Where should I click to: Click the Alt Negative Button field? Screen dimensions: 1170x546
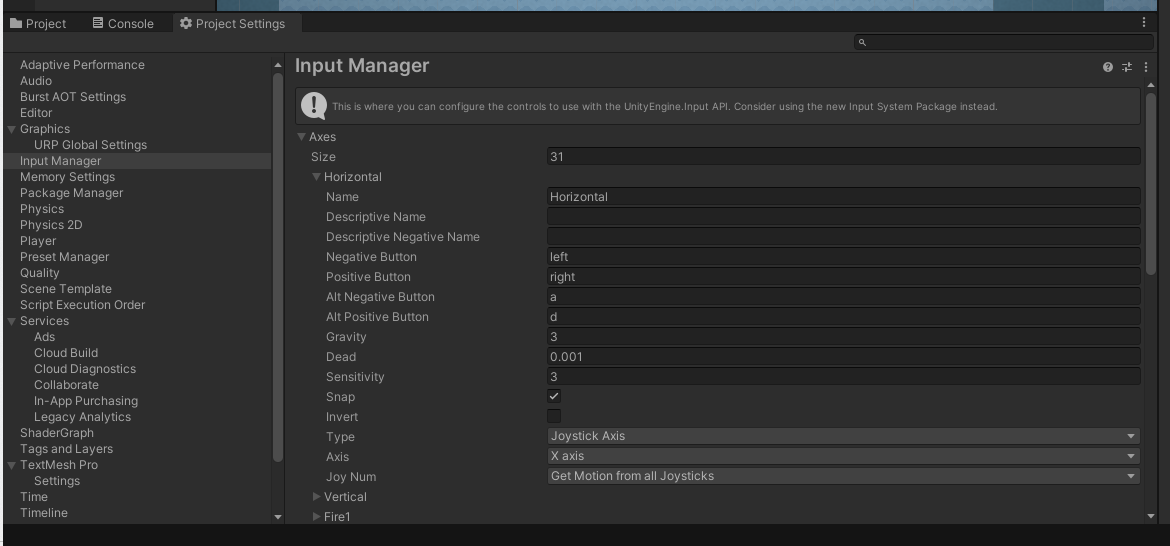(843, 297)
